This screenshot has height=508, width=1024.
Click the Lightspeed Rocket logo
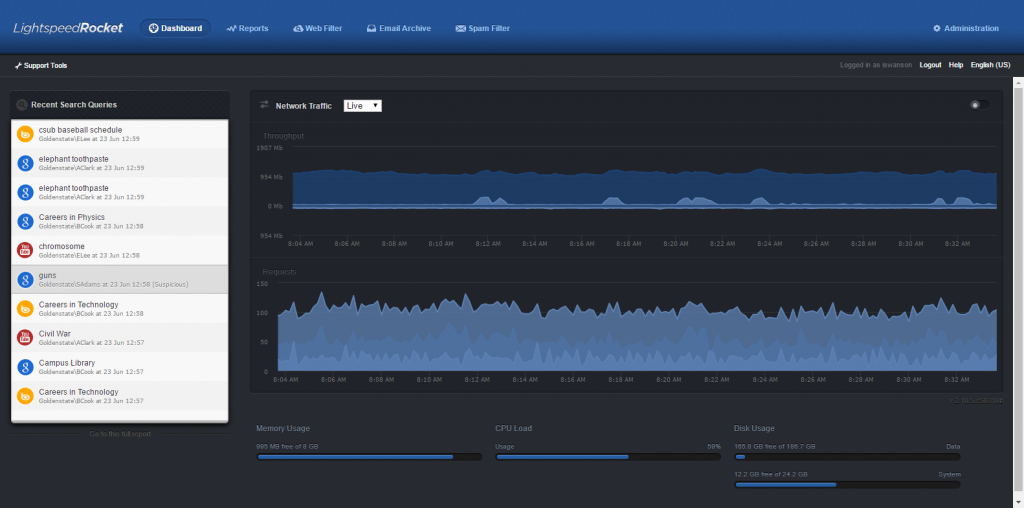pyautogui.click(x=68, y=28)
